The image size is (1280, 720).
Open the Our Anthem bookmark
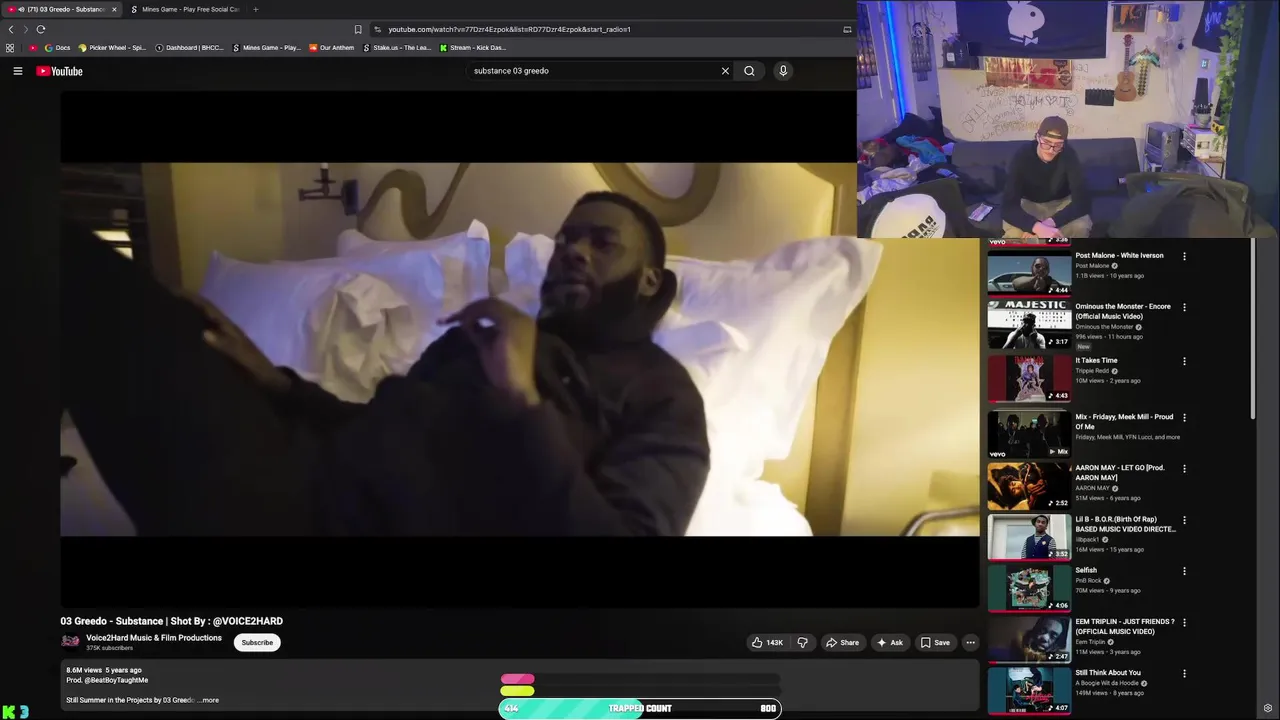tap(332, 48)
